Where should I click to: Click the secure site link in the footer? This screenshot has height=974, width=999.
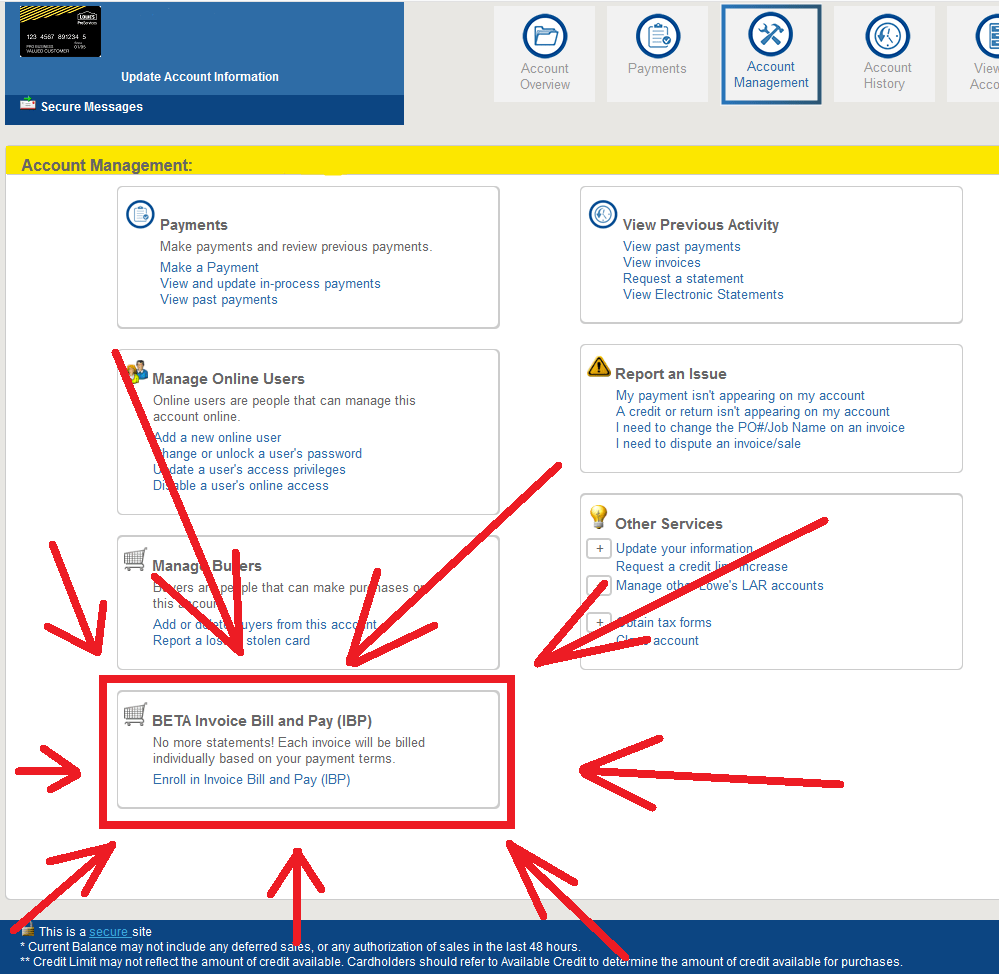click(x=108, y=931)
